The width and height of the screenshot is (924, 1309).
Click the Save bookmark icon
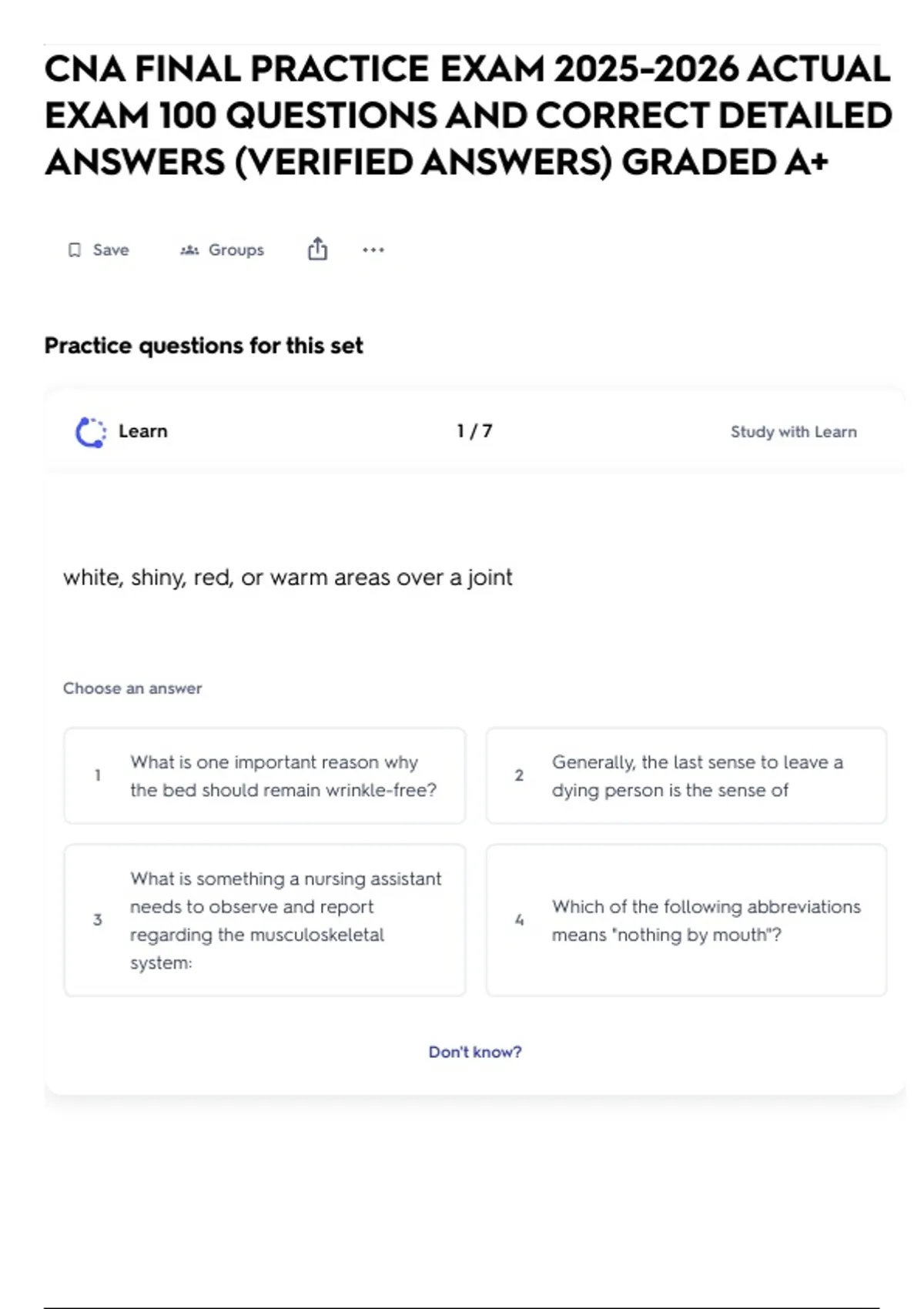[75, 250]
